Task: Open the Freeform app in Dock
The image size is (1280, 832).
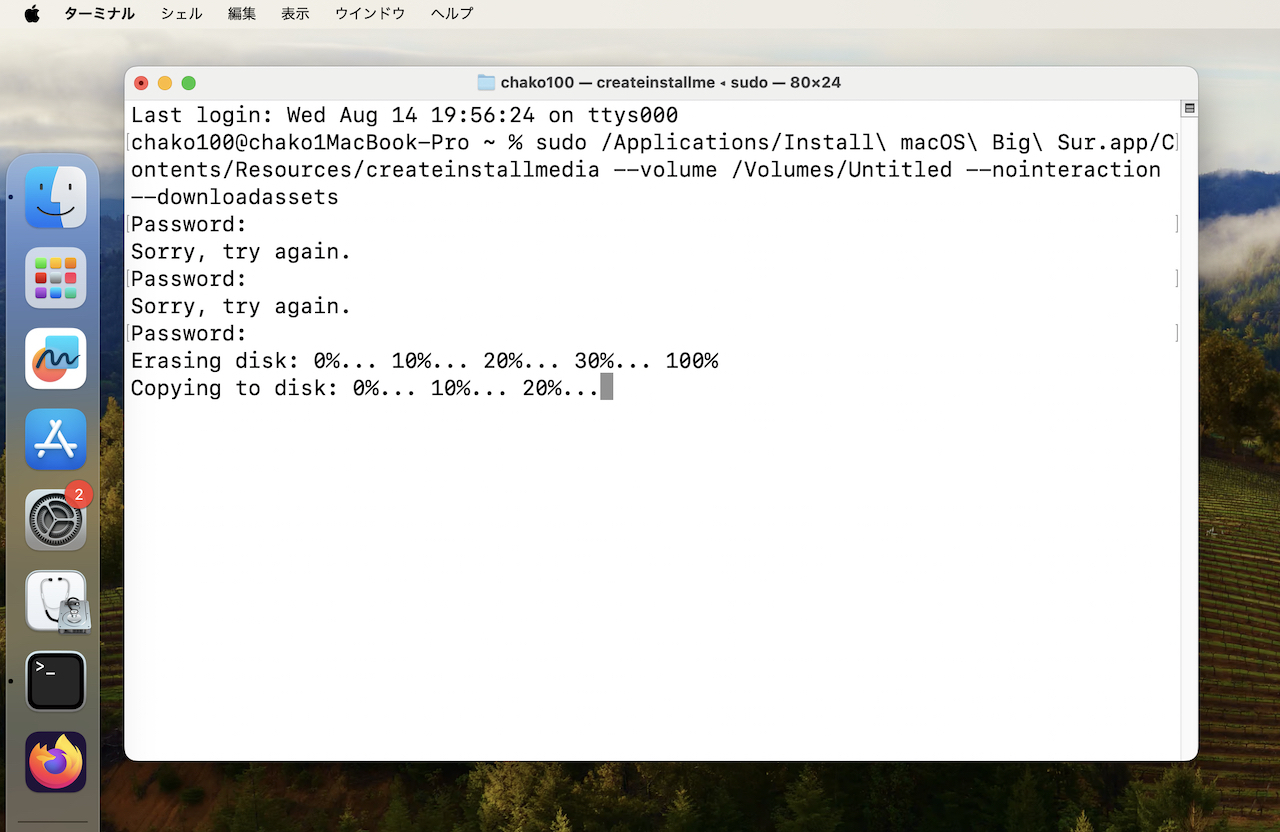Action: 56,359
